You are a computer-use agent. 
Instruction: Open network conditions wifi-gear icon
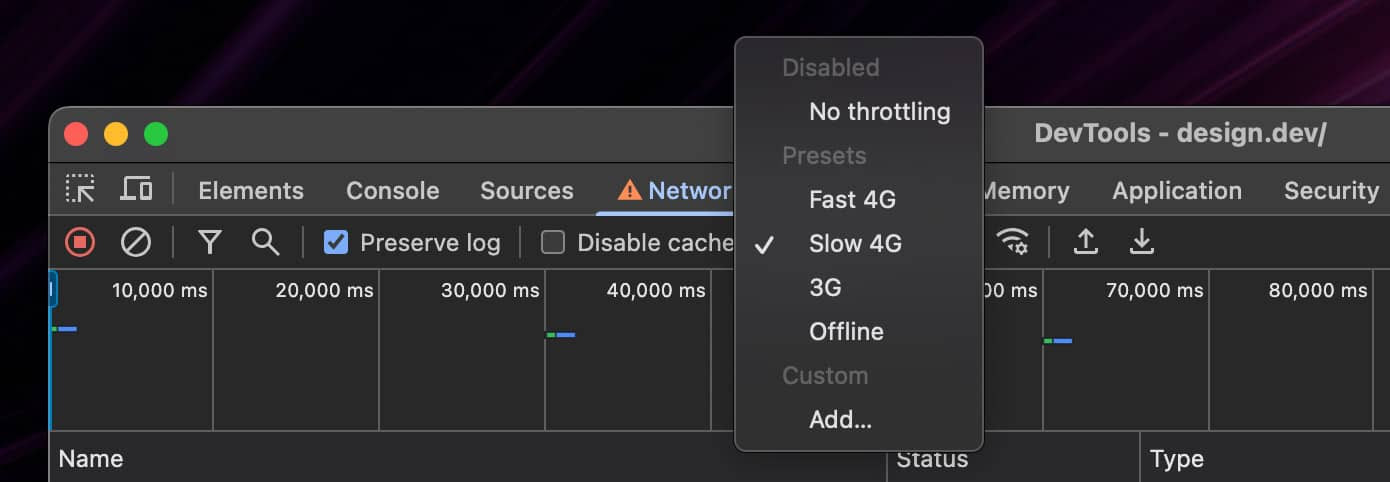pyautogui.click(x=1013, y=242)
